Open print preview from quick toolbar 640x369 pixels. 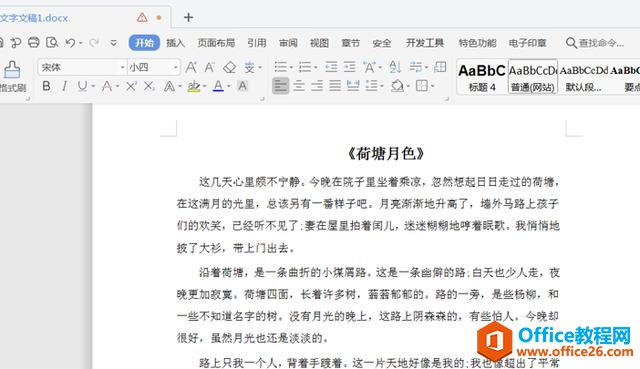(52, 42)
